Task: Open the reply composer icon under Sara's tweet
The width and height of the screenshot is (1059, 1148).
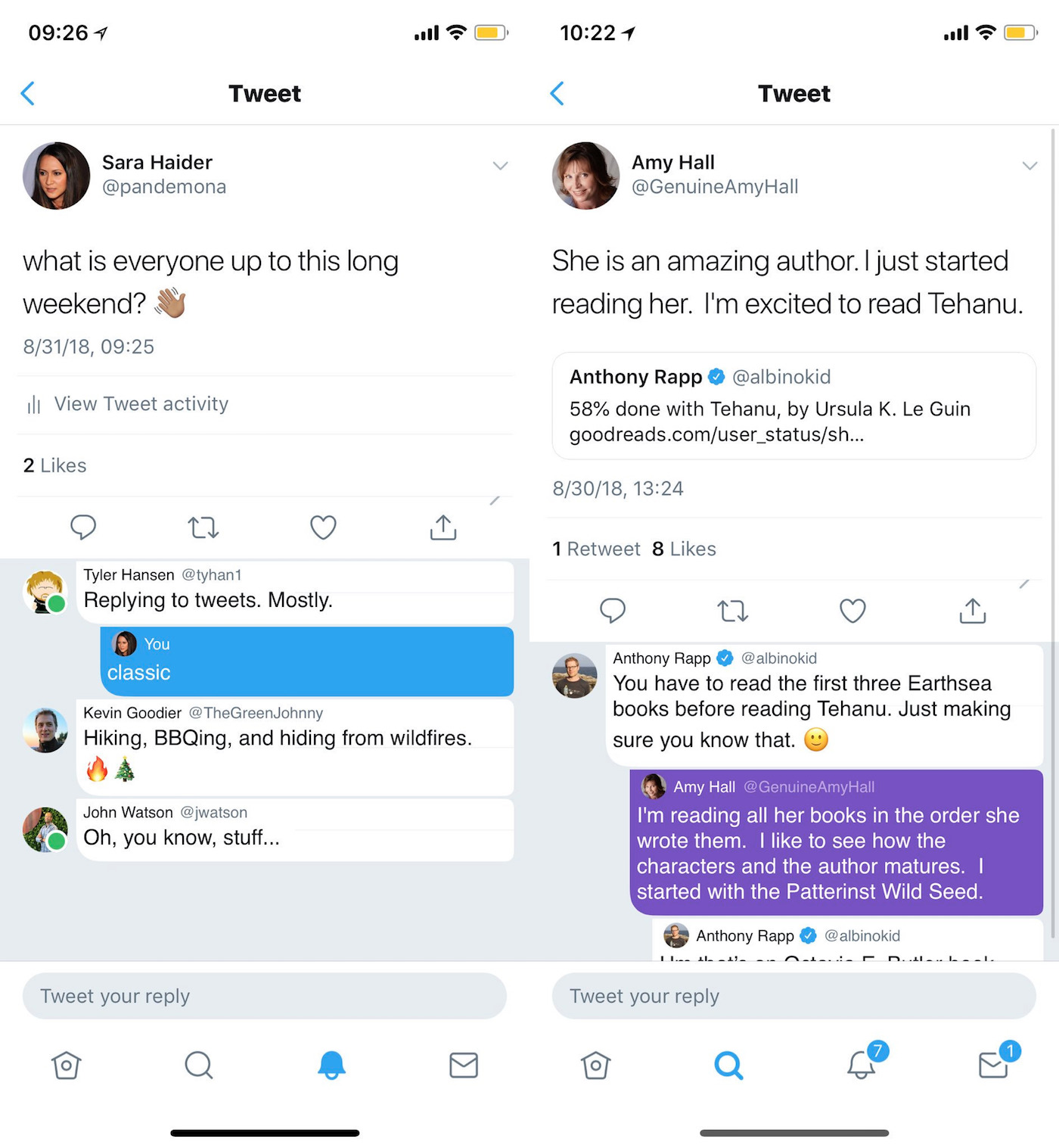Action: 83,527
